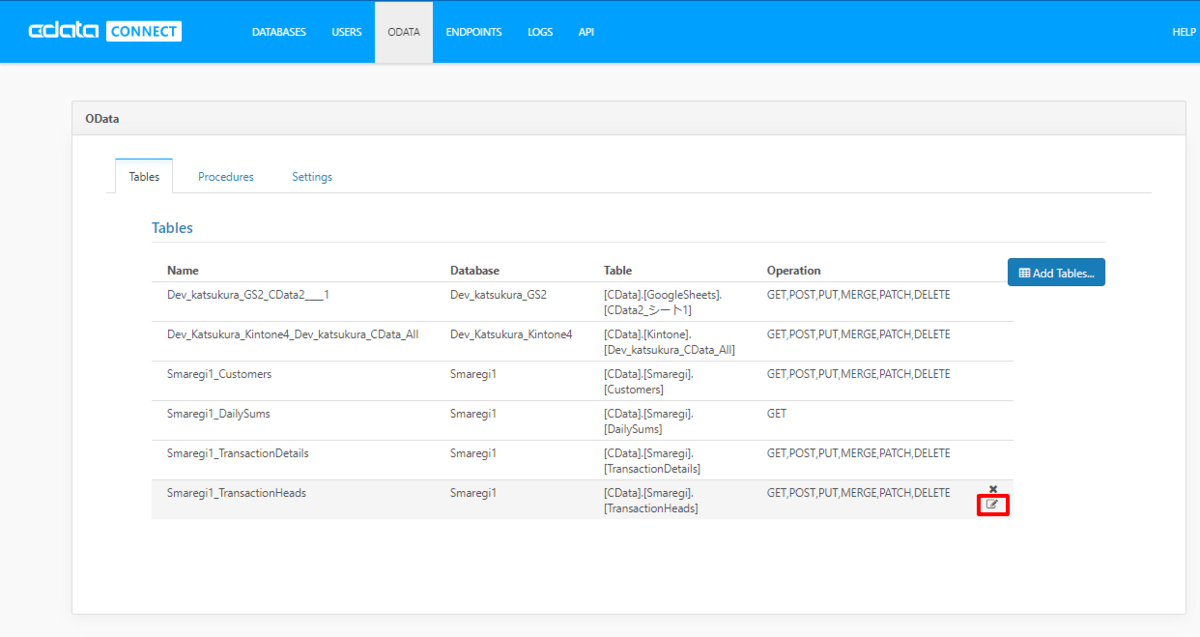Click the Smaregi1_Customers row
1200x637 pixels.
219,374
